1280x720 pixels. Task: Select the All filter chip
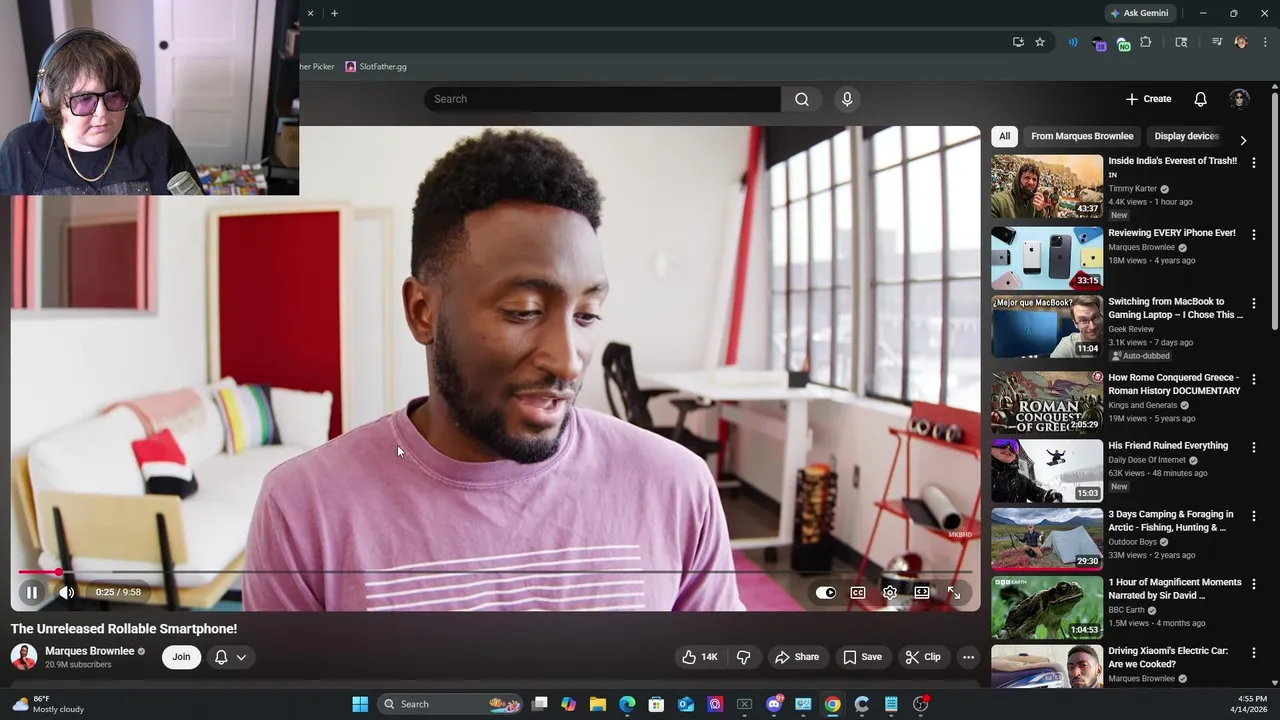click(1004, 136)
